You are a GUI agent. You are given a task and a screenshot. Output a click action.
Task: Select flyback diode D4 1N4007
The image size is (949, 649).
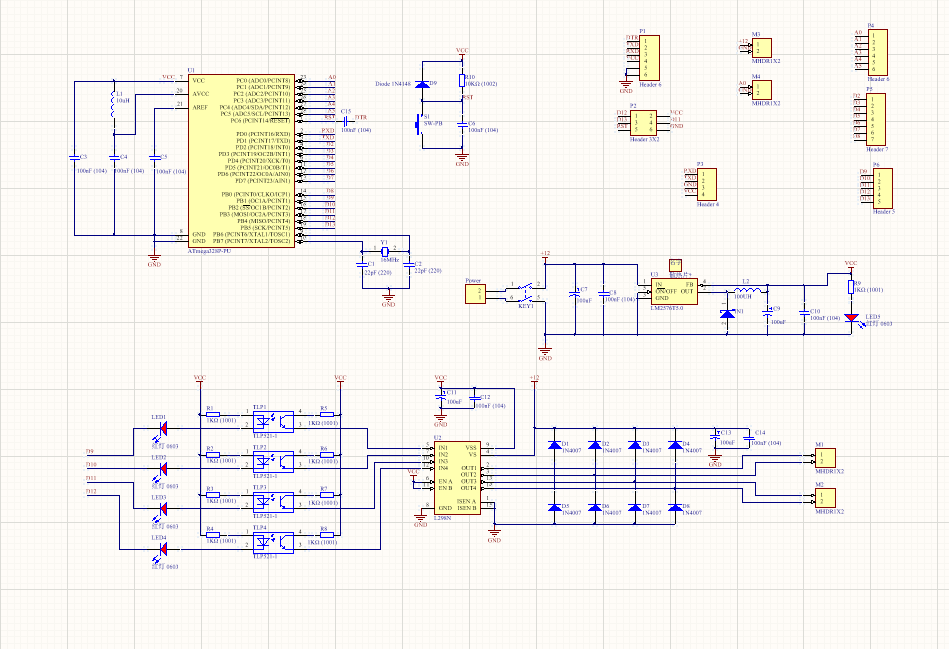click(x=675, y=445)
